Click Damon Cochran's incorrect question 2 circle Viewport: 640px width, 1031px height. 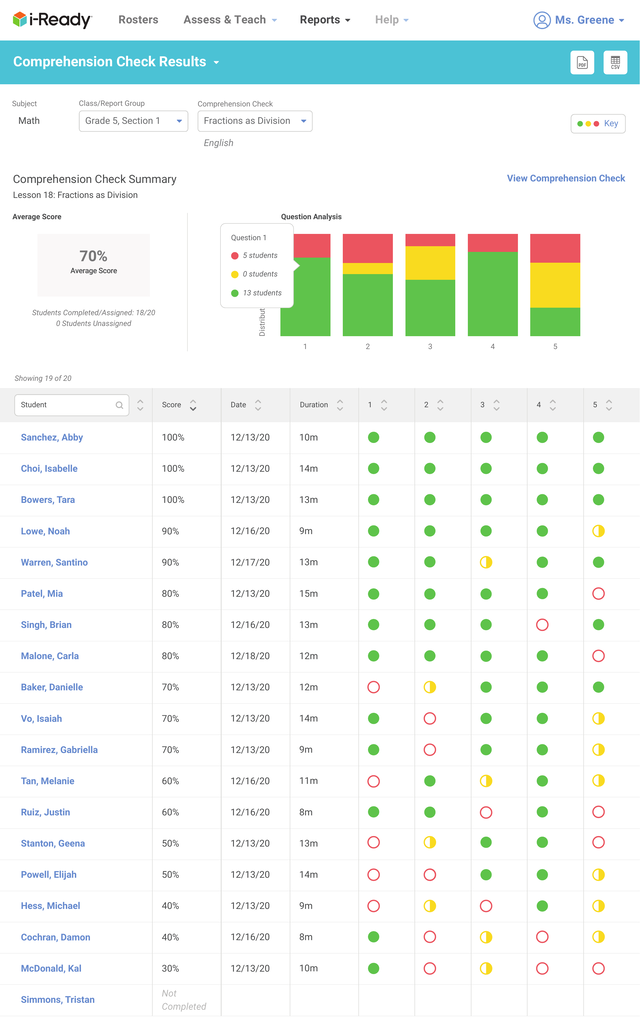(x=430, y=937)
